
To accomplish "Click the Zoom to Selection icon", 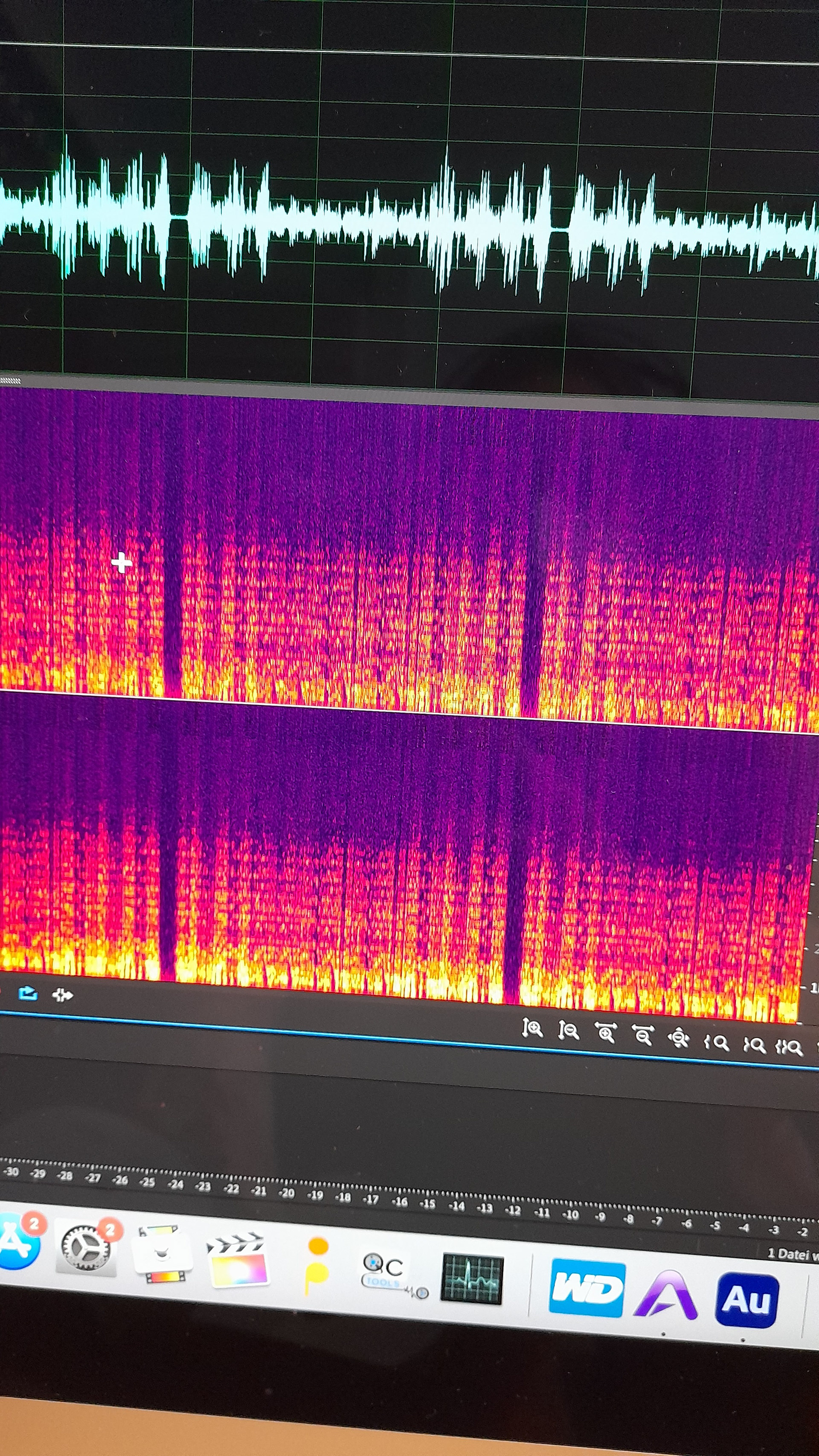I will (x=789, y=1048).
